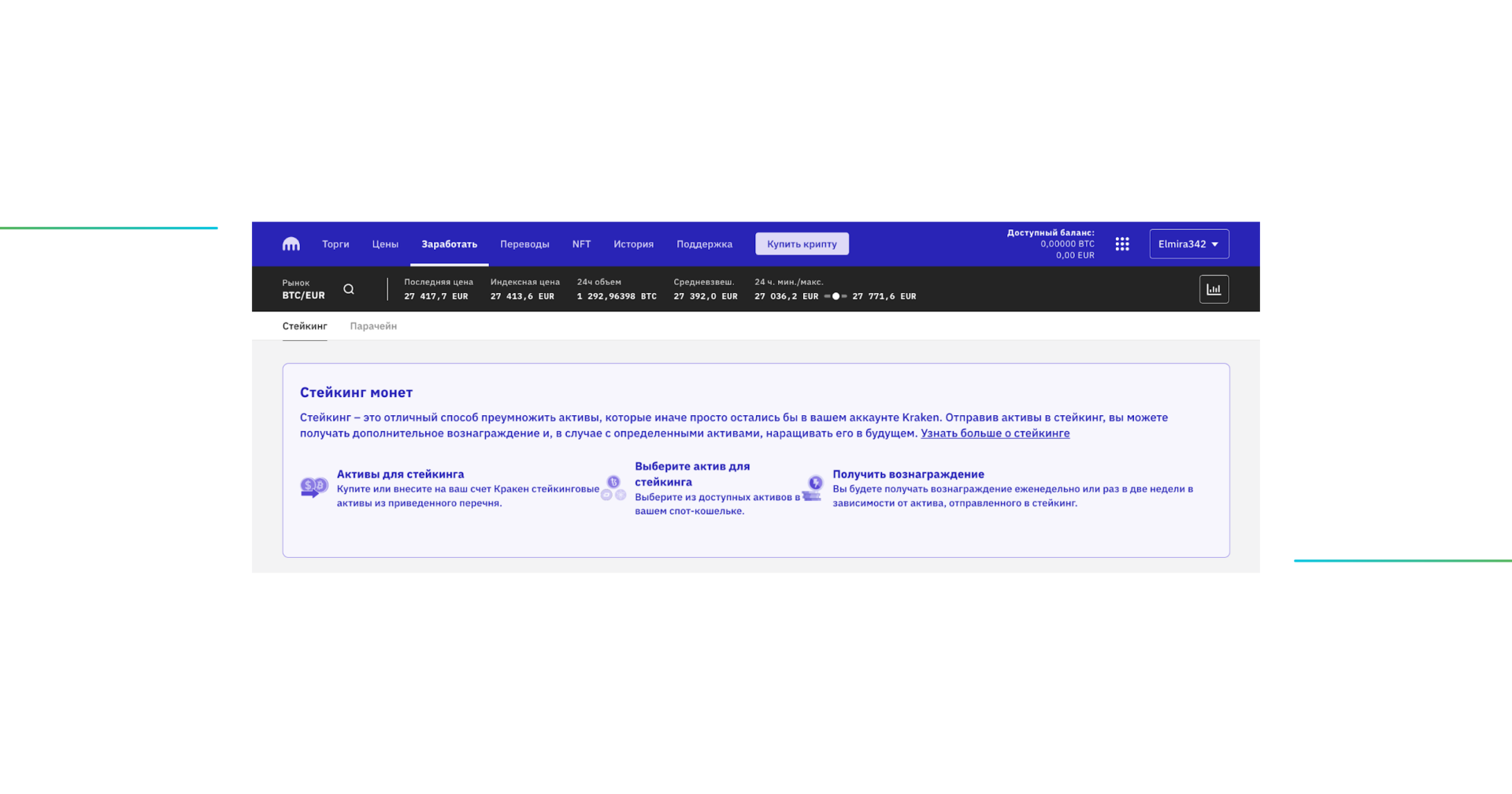1512x794 pixels.
Task: Open the NFT navigation item
Action: point(581,244)
